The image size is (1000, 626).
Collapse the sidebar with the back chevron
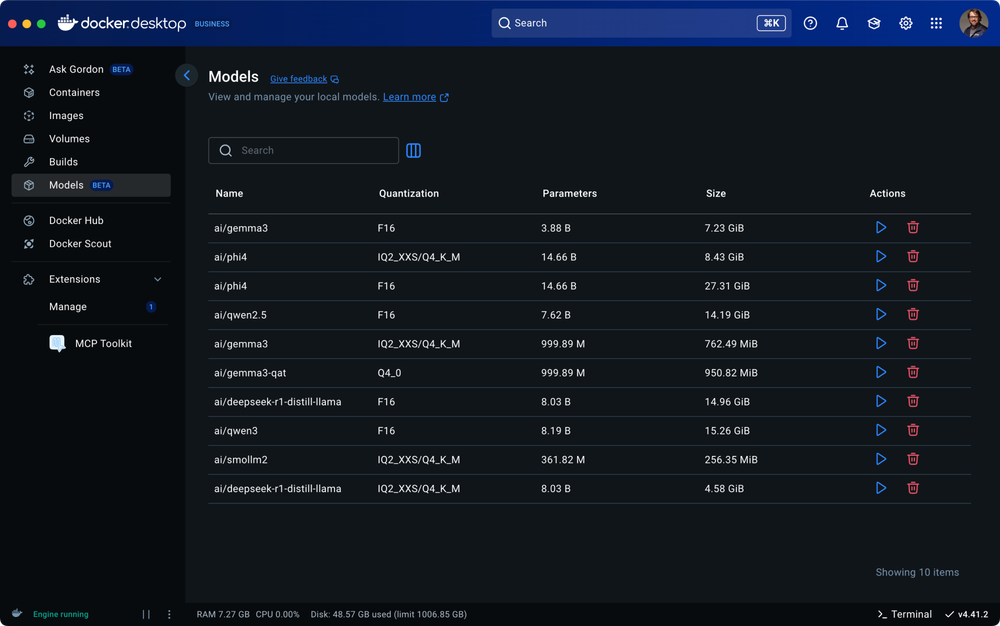[186, 75]
